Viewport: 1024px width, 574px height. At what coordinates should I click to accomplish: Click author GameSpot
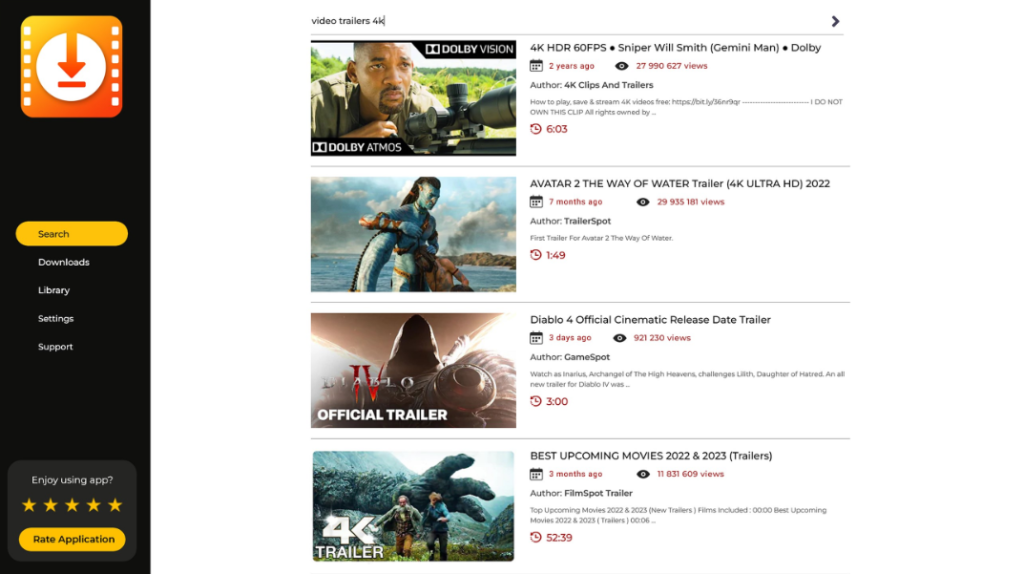586,357
